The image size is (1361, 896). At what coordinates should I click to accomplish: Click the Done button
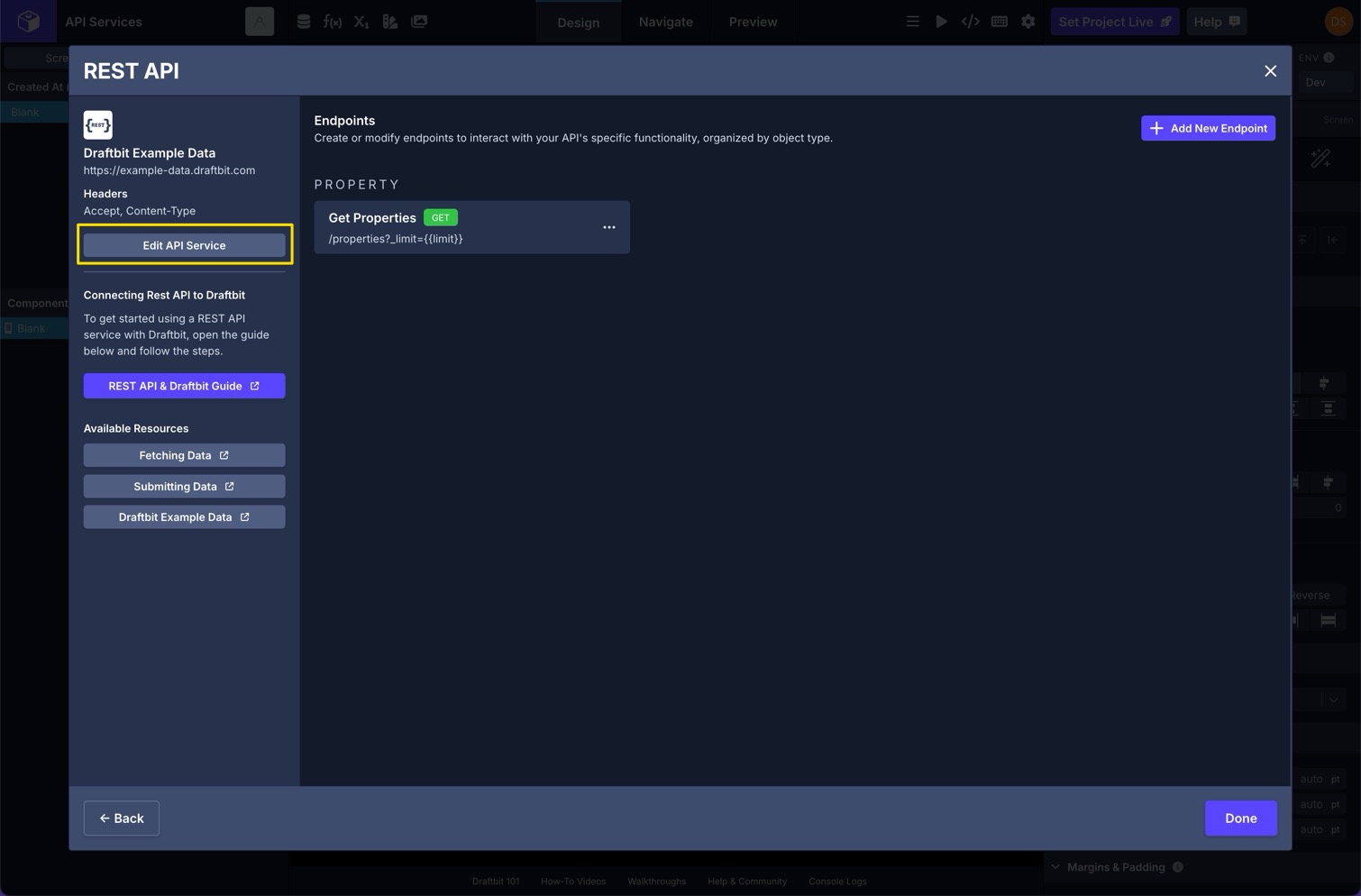click(x=1240, y=818)
